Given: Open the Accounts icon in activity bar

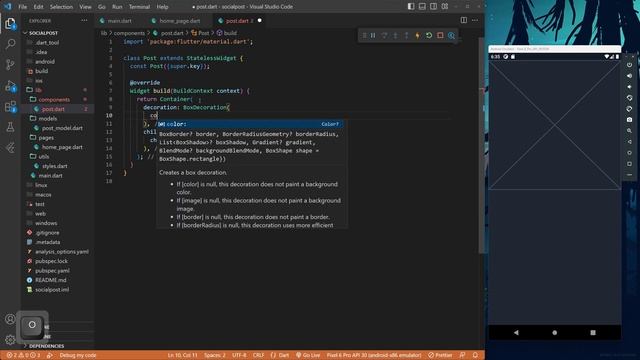Looking at the screenshot, I should pos(10,319).
